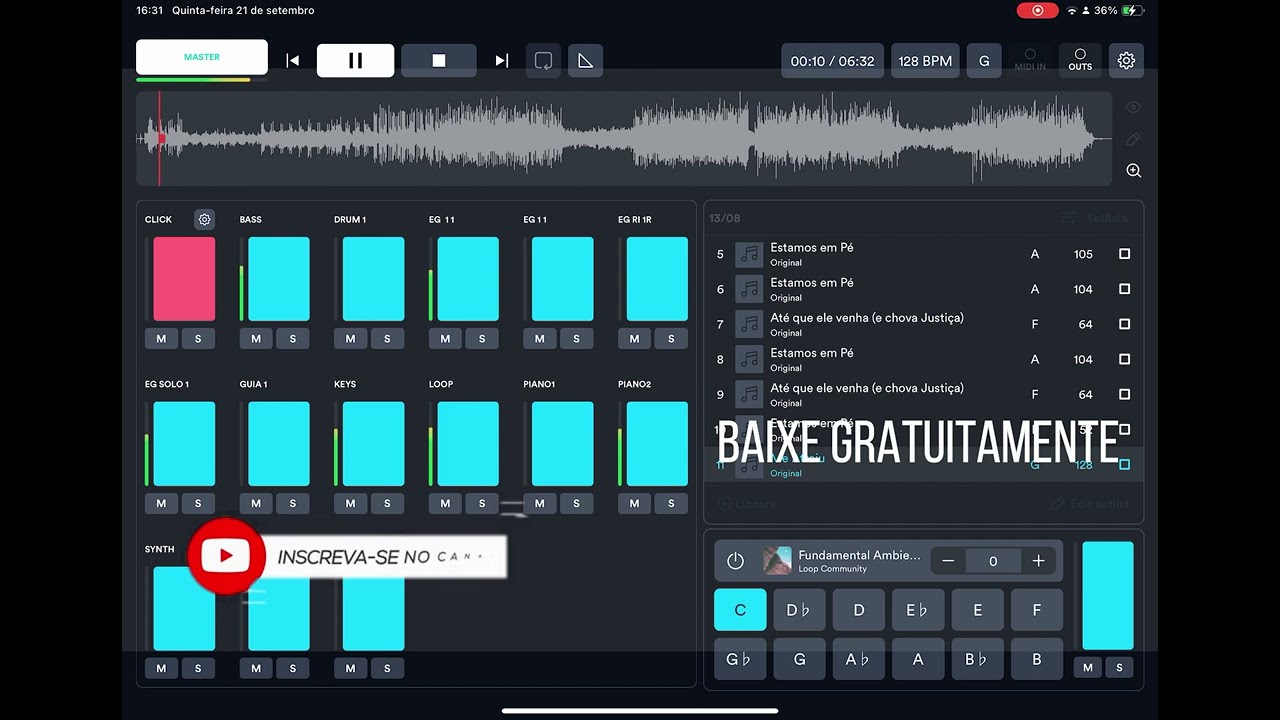Viewport: 1280px width, 720px height.
Task: Mute the CLICK track
Action: coord(161,339)
